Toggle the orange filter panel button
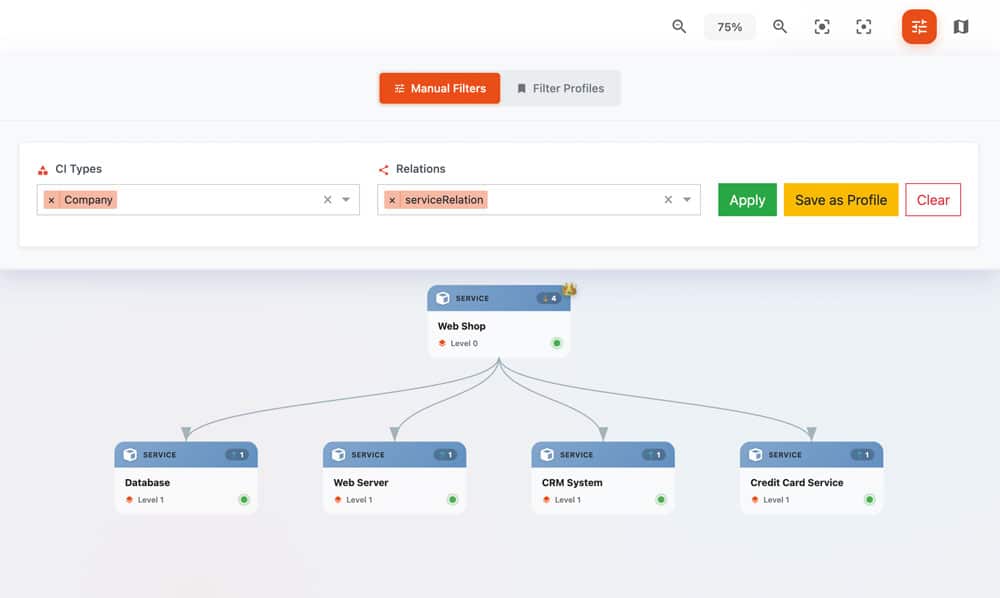Image resolution: width=1000 pixels, height=598 pixels. point(919,27)
